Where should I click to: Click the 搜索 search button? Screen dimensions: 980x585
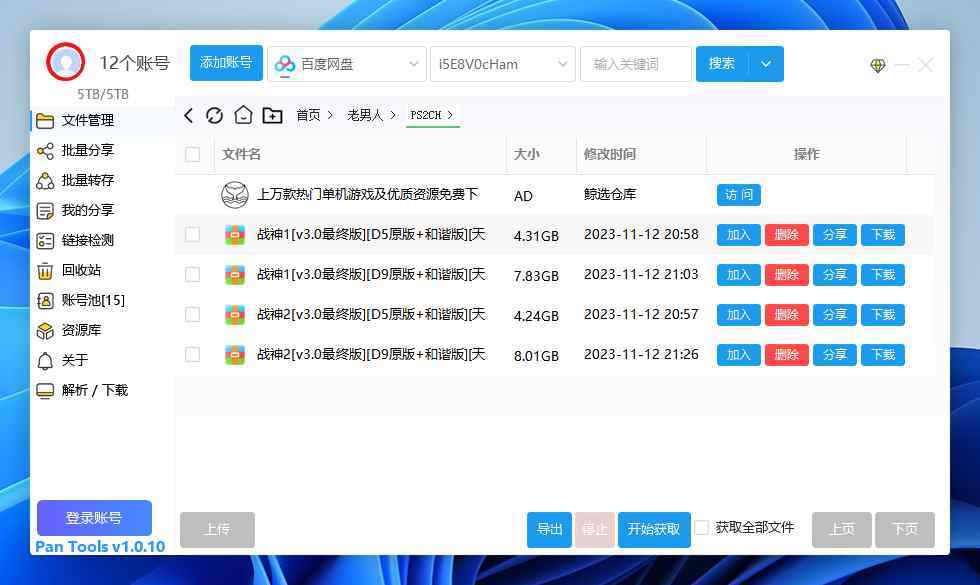(x=722, y=64)
